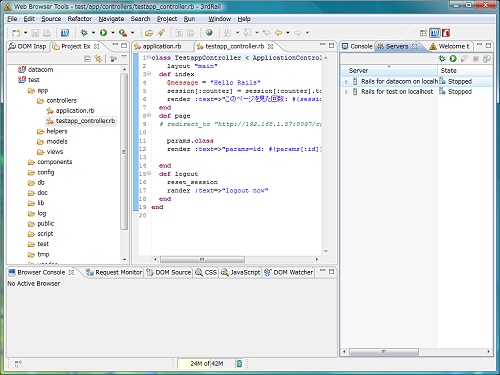500x375 pixels.
Task: Close the testapp_controller.rb editor tab
Action: click(x=271, y=46)
